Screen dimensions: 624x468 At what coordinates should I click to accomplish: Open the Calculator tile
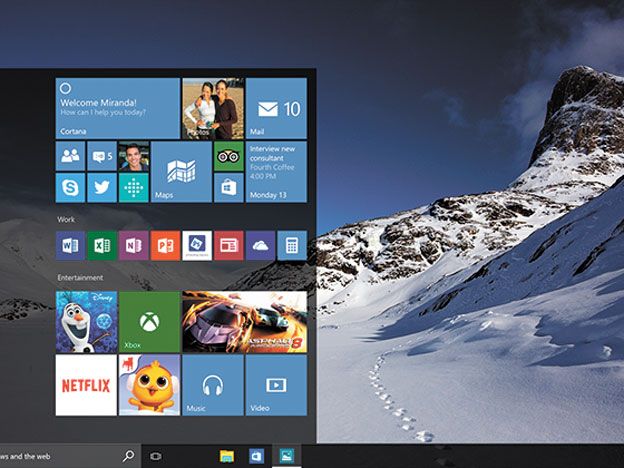(292, 246)
